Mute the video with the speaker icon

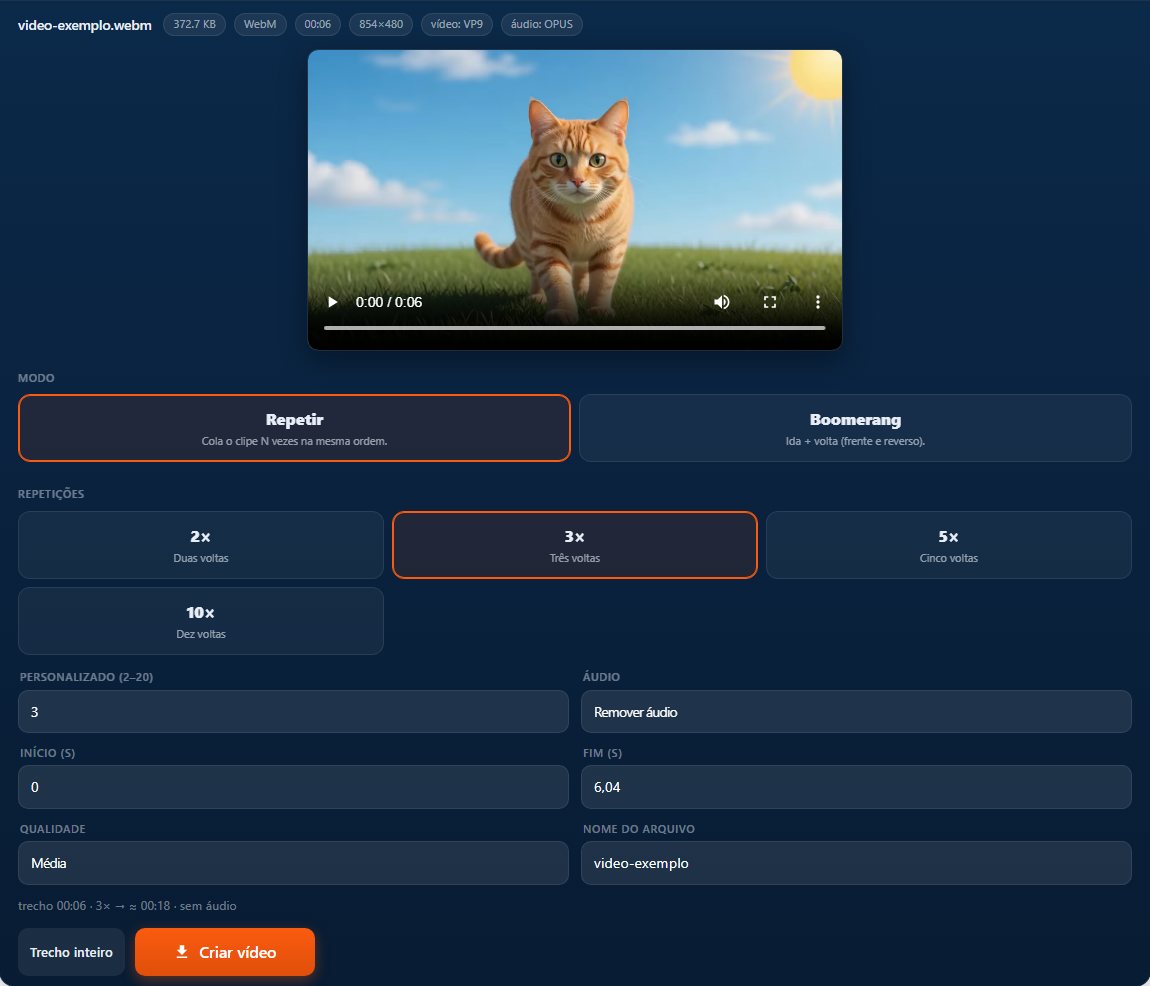point(722,302)
